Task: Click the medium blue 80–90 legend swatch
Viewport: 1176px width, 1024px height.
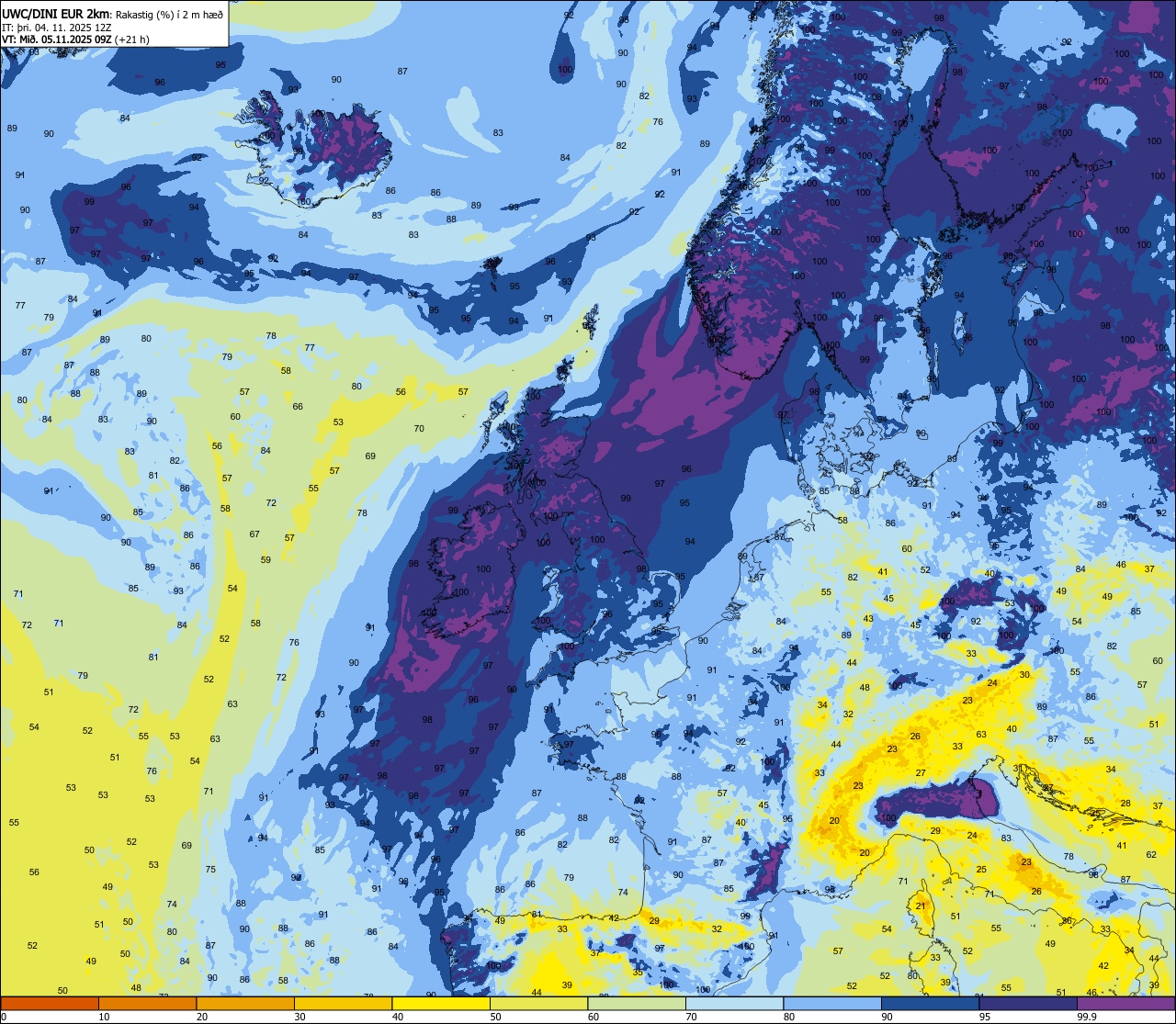Action: 832,1004
